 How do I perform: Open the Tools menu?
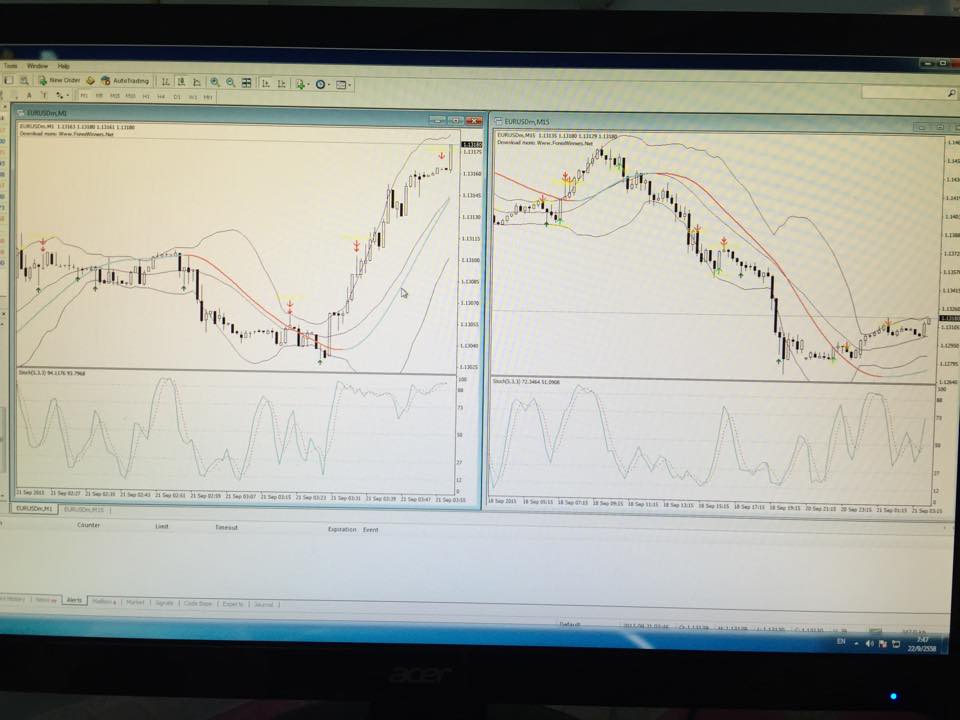[10, 66]
